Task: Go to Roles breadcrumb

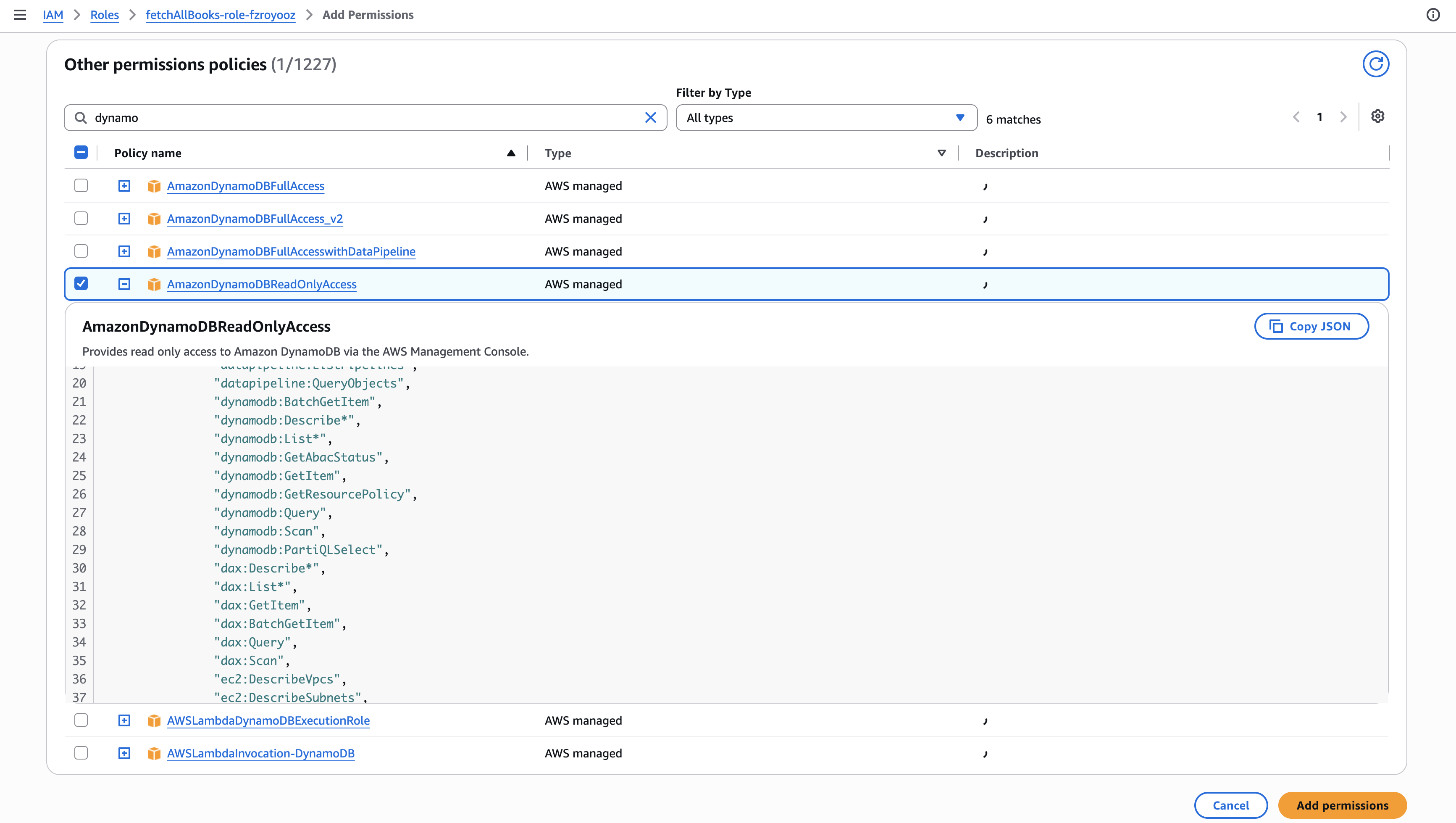Action: click(105, 15)
